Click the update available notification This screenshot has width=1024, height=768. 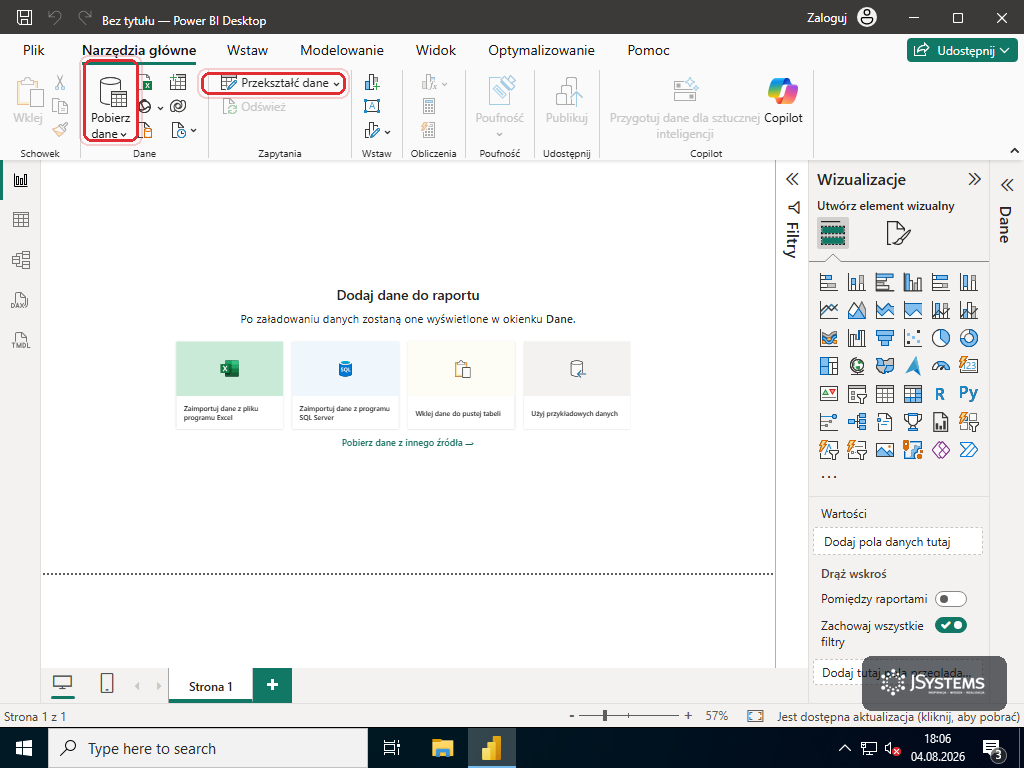898,716
